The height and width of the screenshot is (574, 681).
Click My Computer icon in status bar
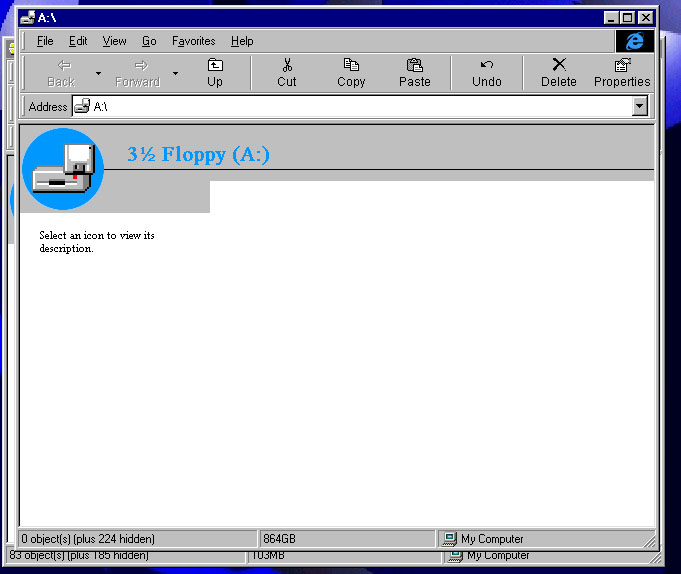[450, 539]
